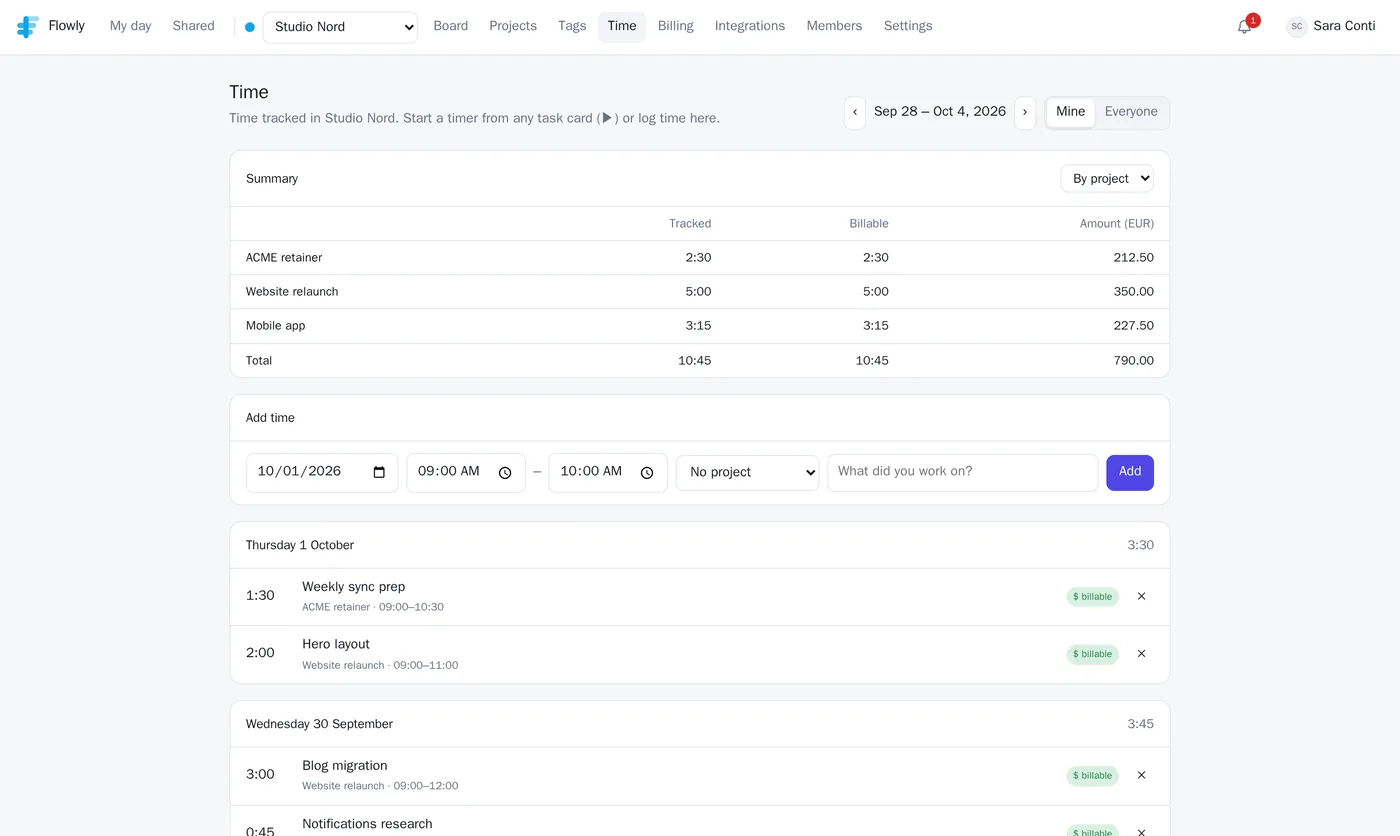Viewport: 1400px width, 836px height.
Task: Click the 790.00 total amount
Action: (1134, 361)
